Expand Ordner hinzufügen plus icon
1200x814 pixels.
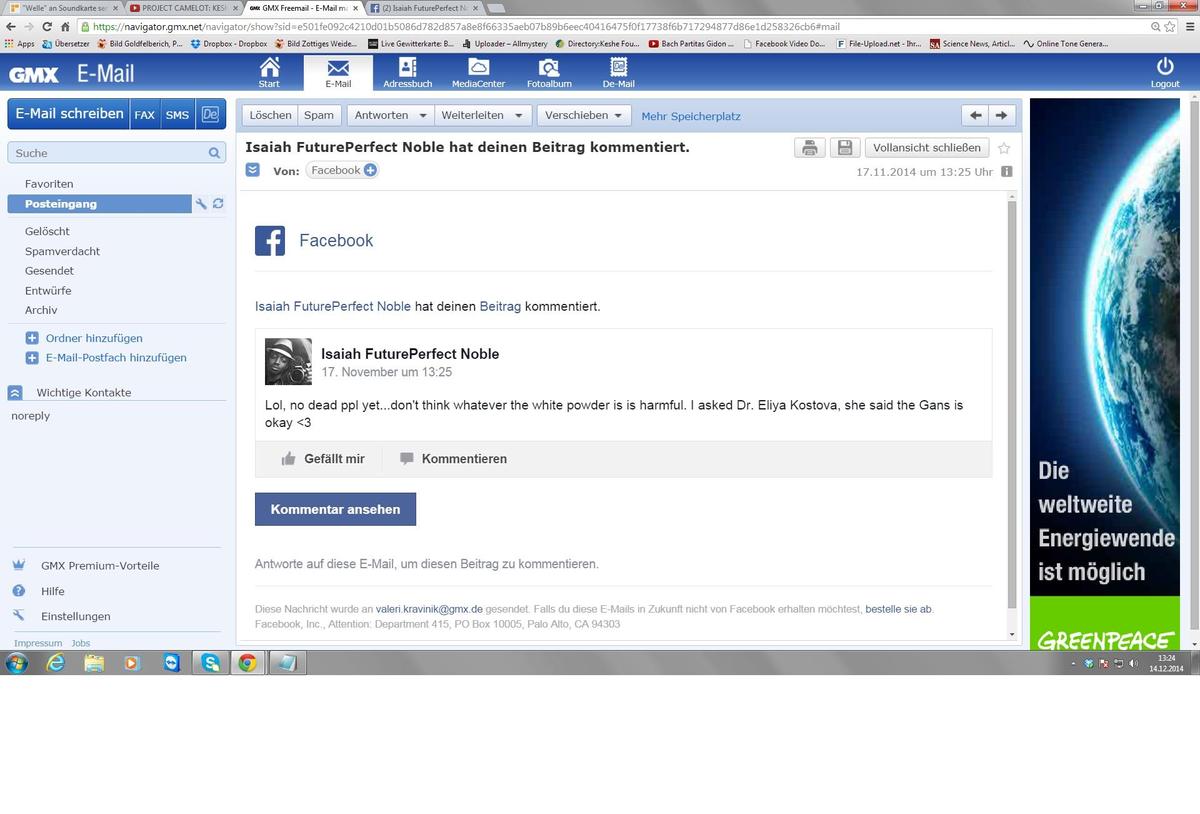click(32, 338)
